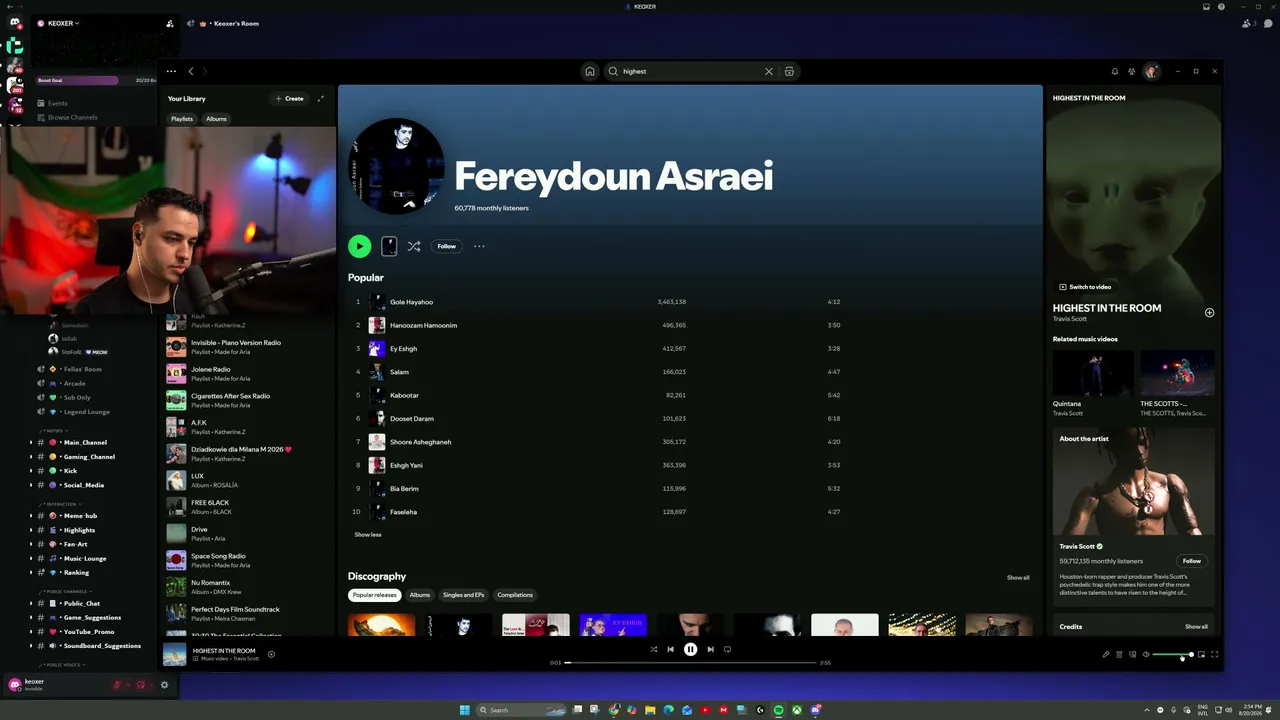1280x720 pixels.
Task: Switch to video in Now Playing
Action: click(x=1085, y=287)
